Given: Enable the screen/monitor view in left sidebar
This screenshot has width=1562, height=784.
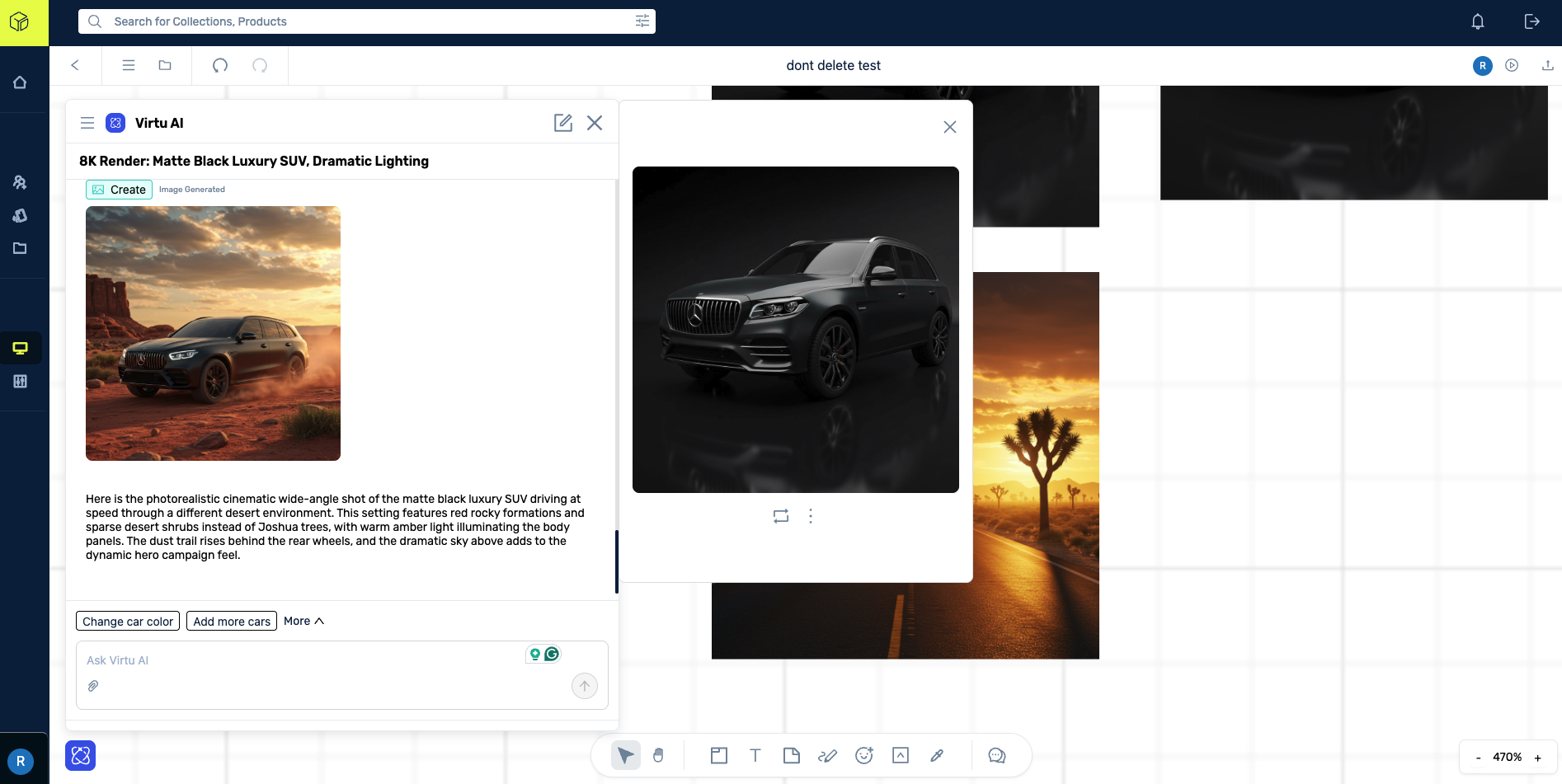Looking at the screenshot, I should [20, 348].
